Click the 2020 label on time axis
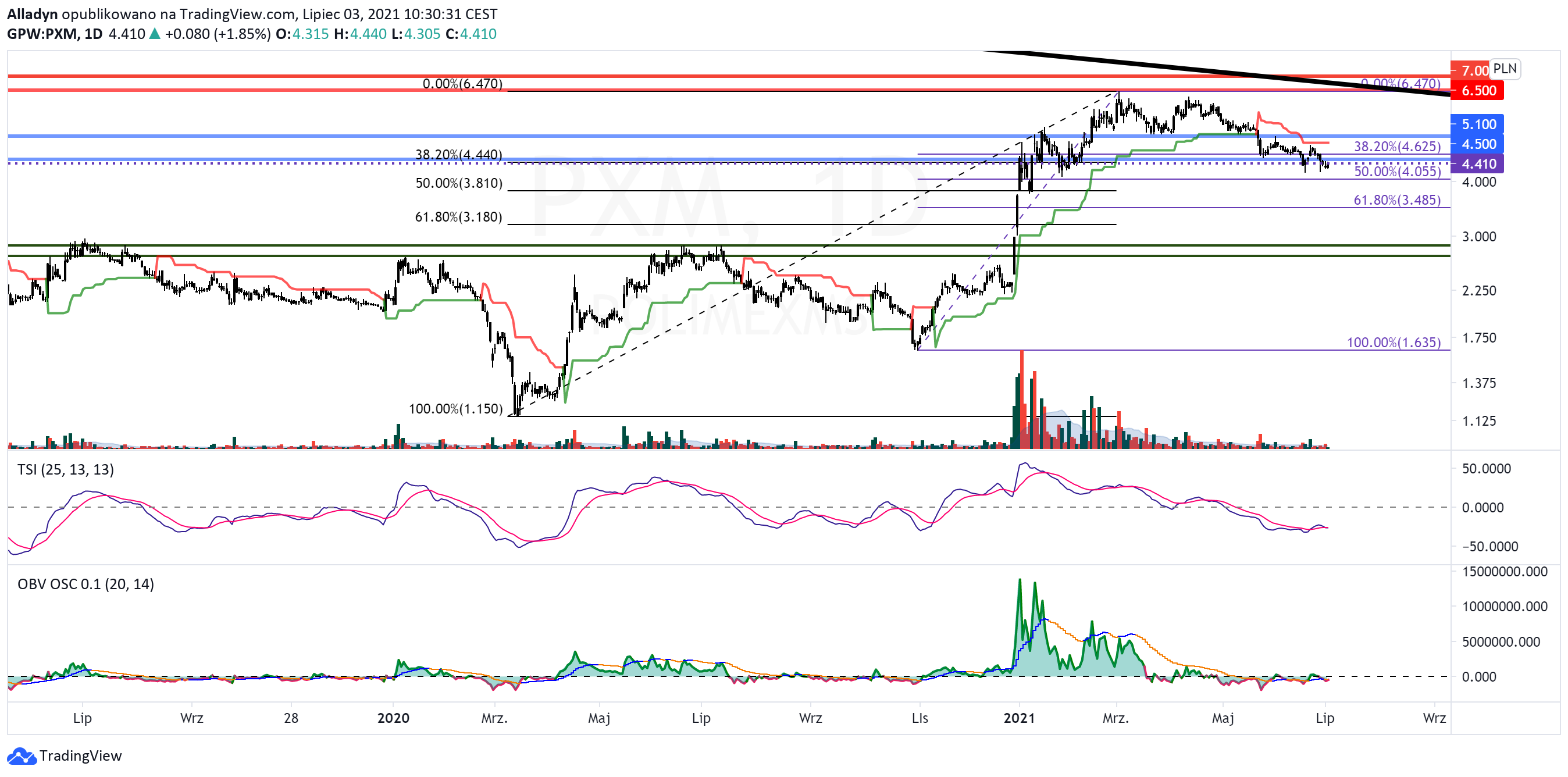 click(x=393, y=718)
